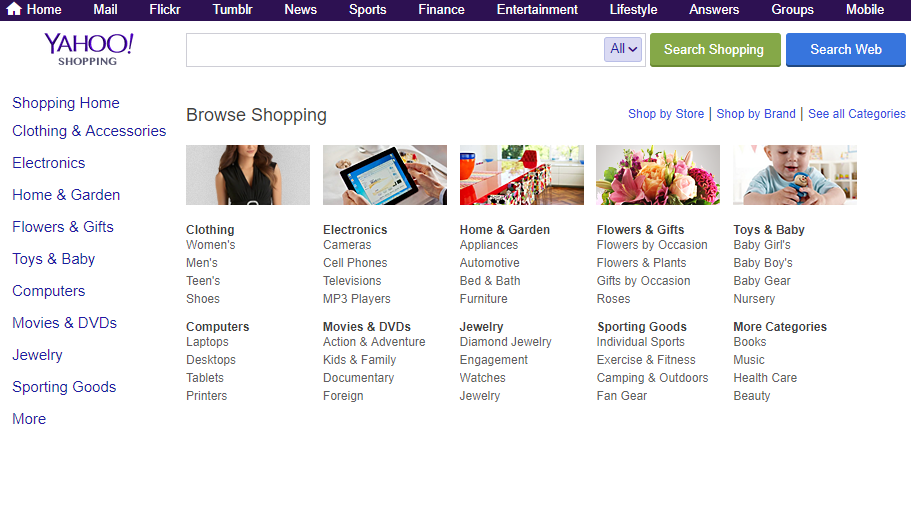Open Flowers by Occasion link

pyautogui.click(x=652, y=245)
